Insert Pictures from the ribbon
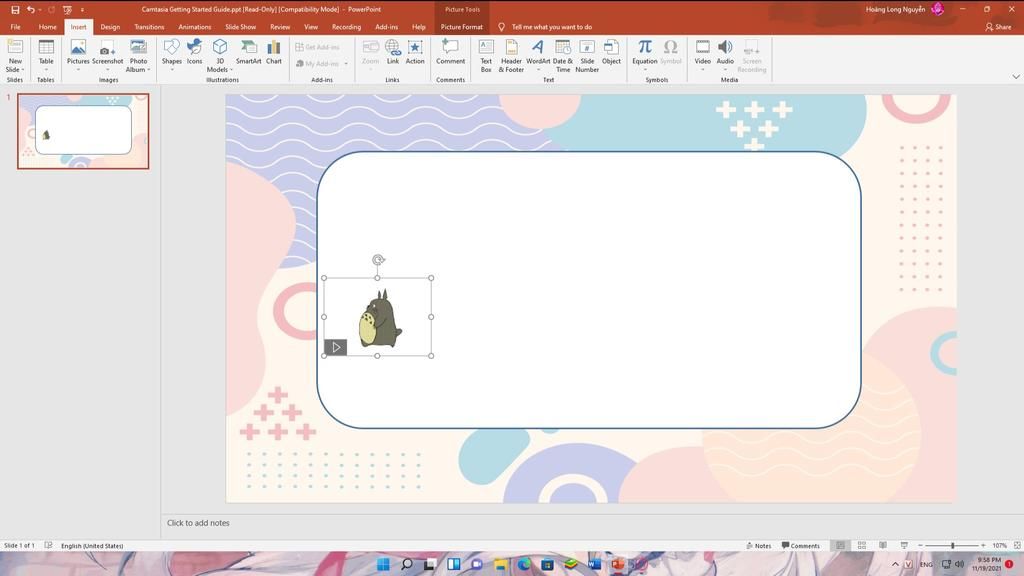 [78, 55]
